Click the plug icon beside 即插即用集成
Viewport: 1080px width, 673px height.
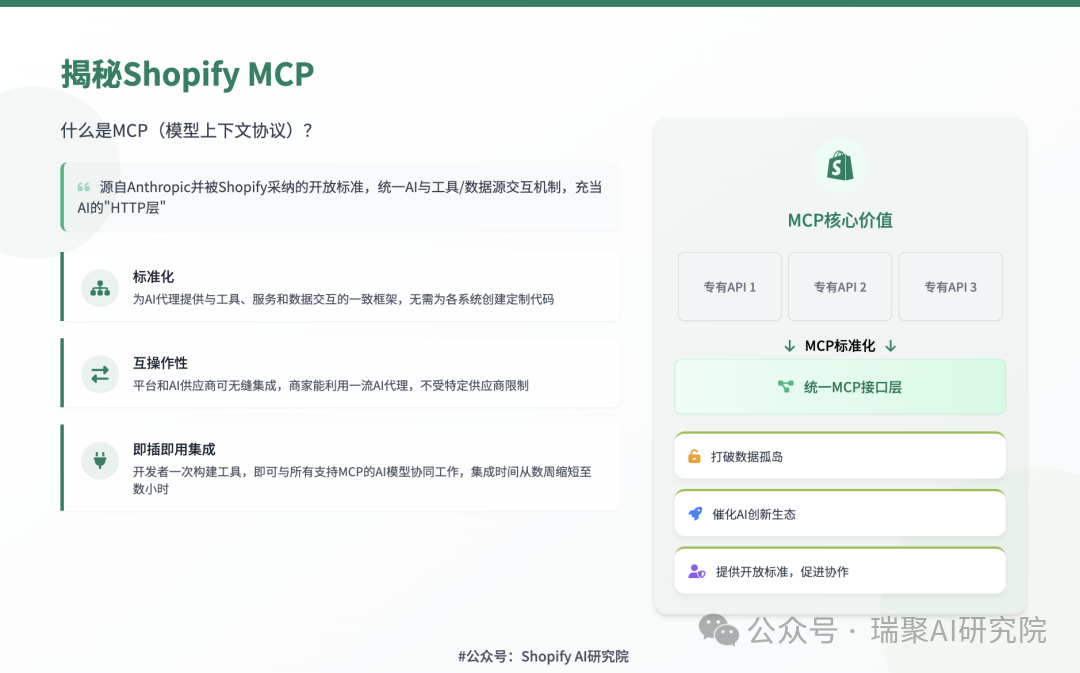coord(100,460)
